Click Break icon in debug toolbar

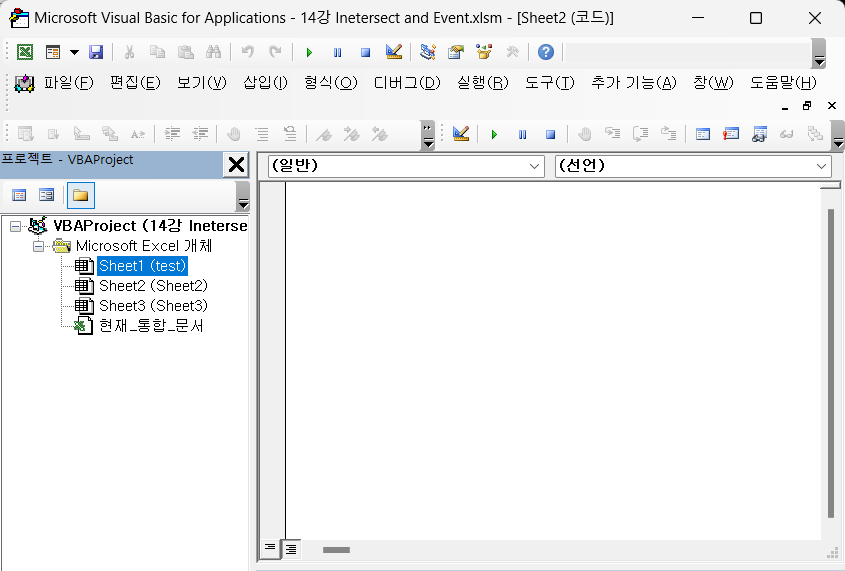(522, 134)
